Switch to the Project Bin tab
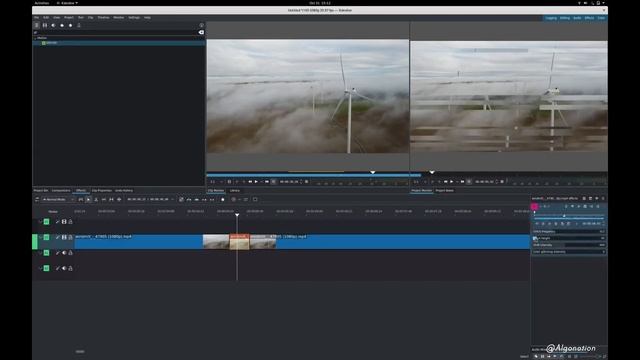 pyautogui.click(x=40, y=191)
